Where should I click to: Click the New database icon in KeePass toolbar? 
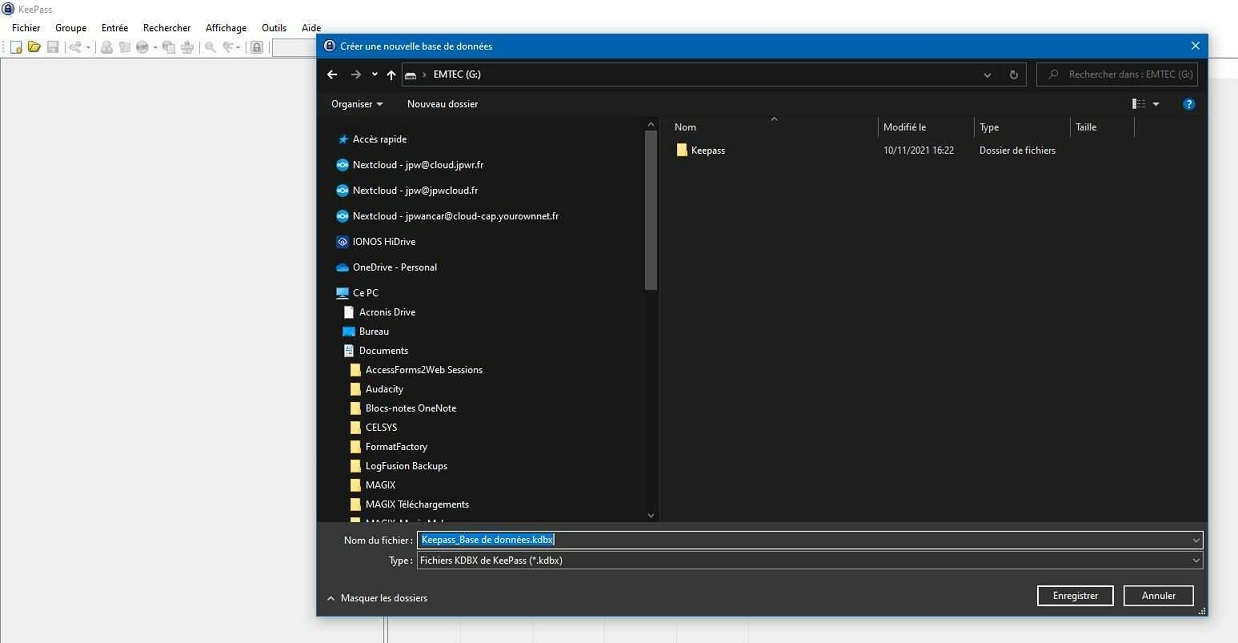[x=16, y=47]
